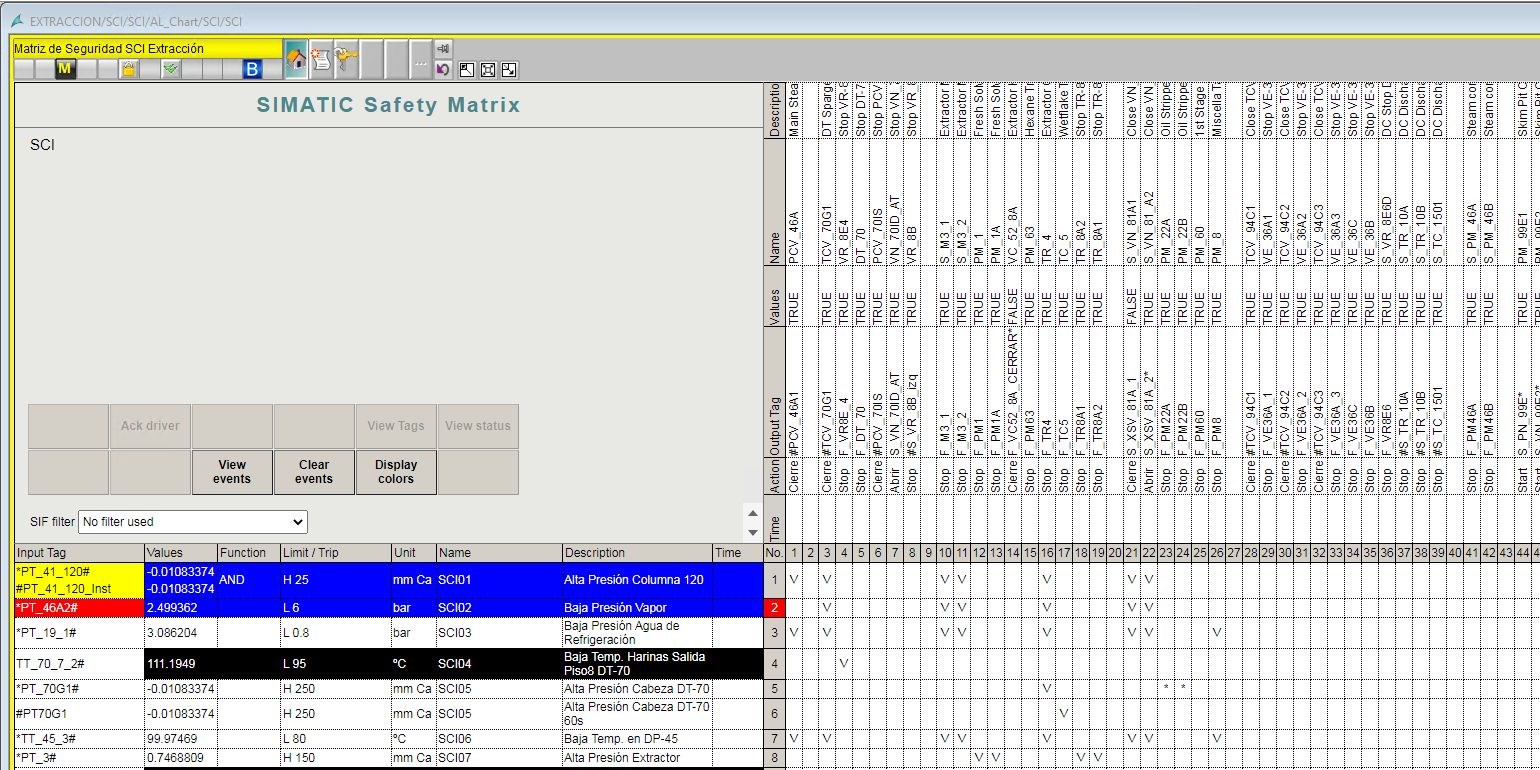Click the three-dots toolbar button
This screenshot has height=770, width=1540.
tap(421, 60)
